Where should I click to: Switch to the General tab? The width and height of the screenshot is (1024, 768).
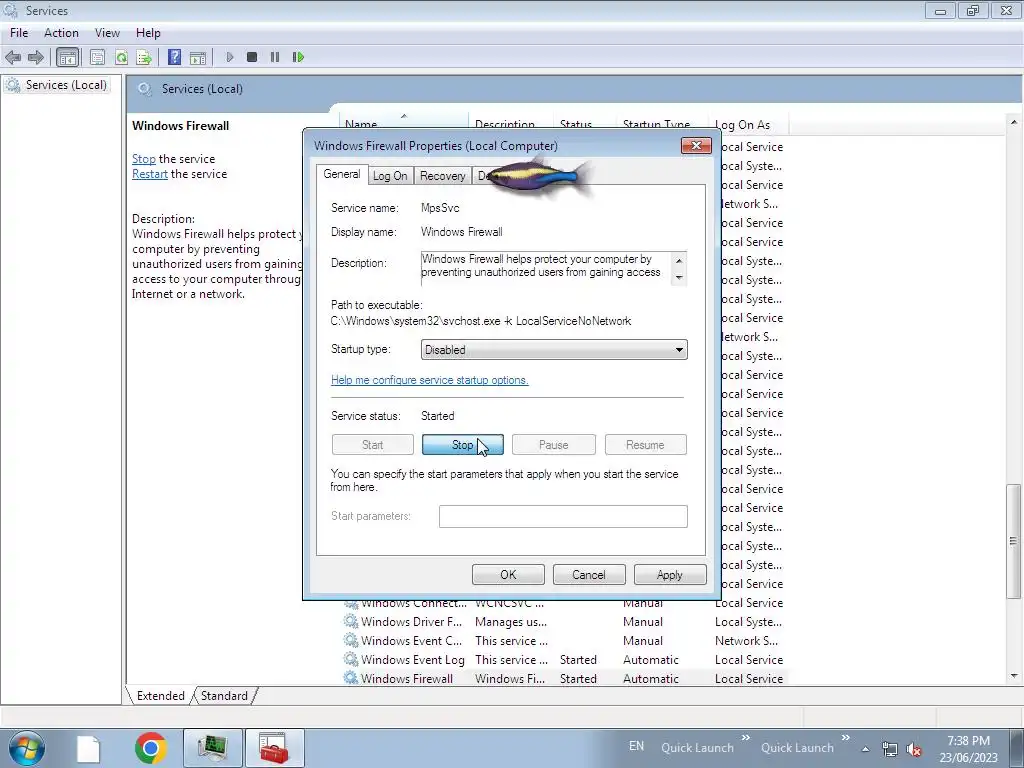[342, 174]
